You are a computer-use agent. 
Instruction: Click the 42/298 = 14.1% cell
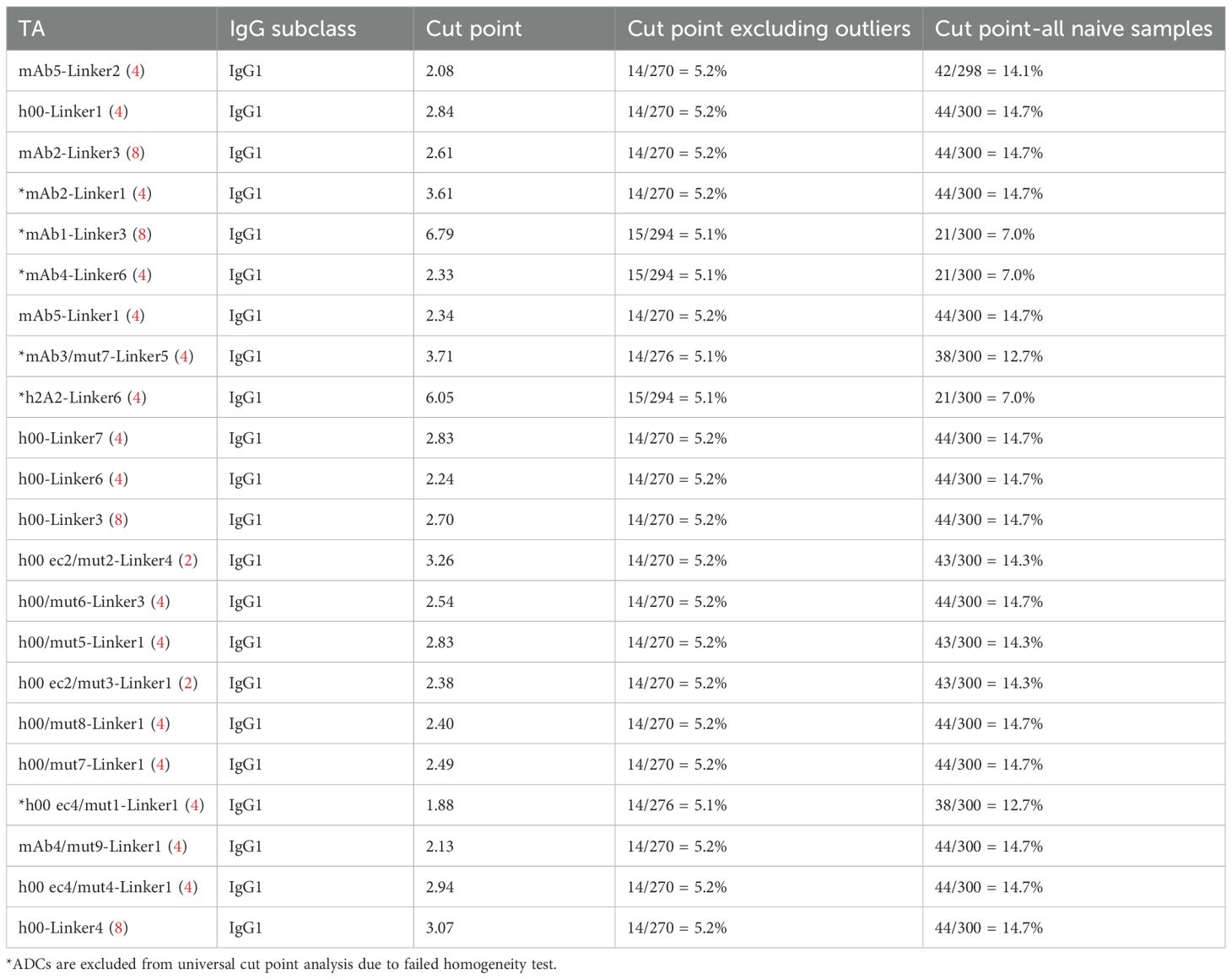[988, 71]
